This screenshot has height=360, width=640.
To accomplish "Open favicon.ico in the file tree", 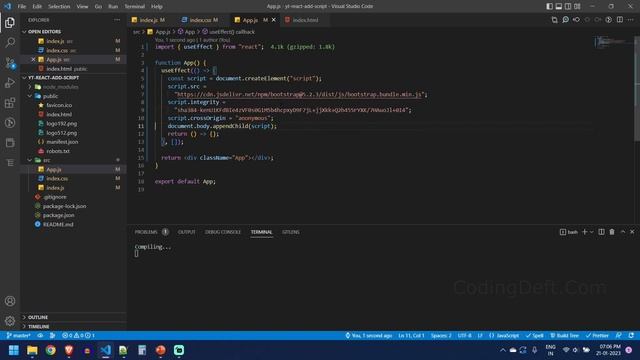I will [x=59, y=105].
